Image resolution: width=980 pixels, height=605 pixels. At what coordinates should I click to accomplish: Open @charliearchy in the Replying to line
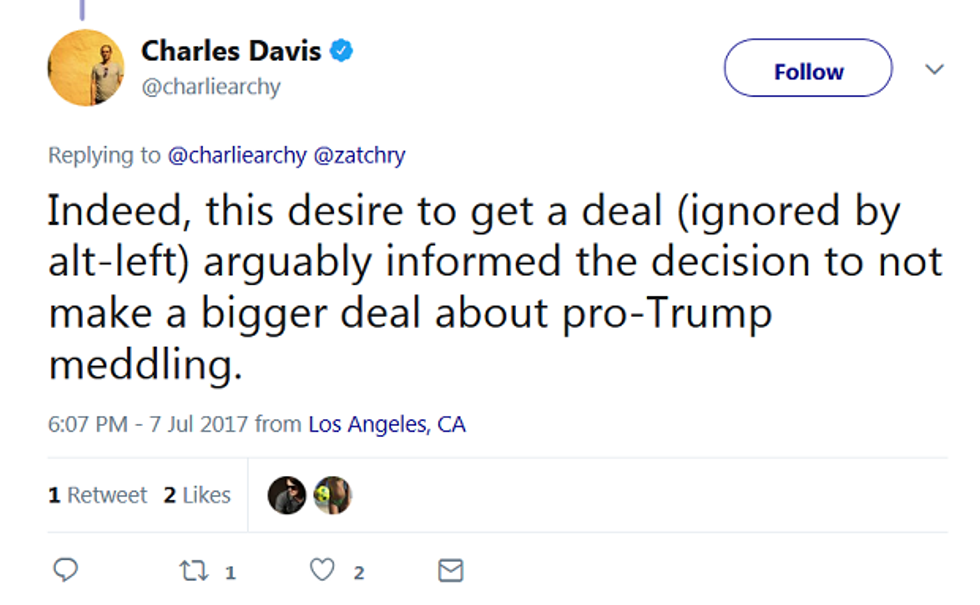237,155
